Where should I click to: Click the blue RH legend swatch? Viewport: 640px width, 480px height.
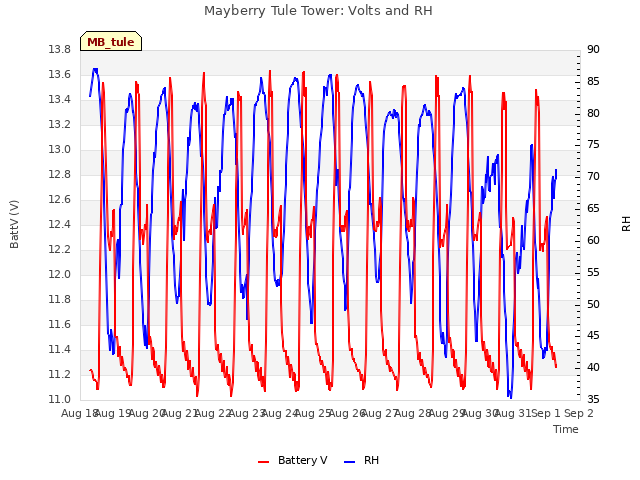pyautogui.click(x=350, y=462)
